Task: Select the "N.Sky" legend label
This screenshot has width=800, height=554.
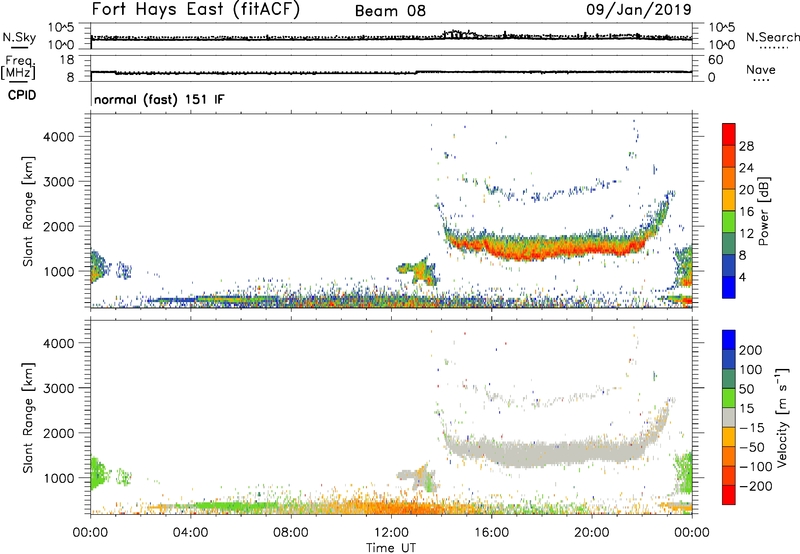Action: pos(19,37)
